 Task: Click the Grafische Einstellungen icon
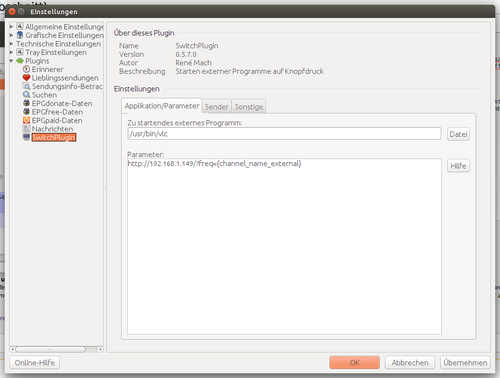(x=20, y=35)
